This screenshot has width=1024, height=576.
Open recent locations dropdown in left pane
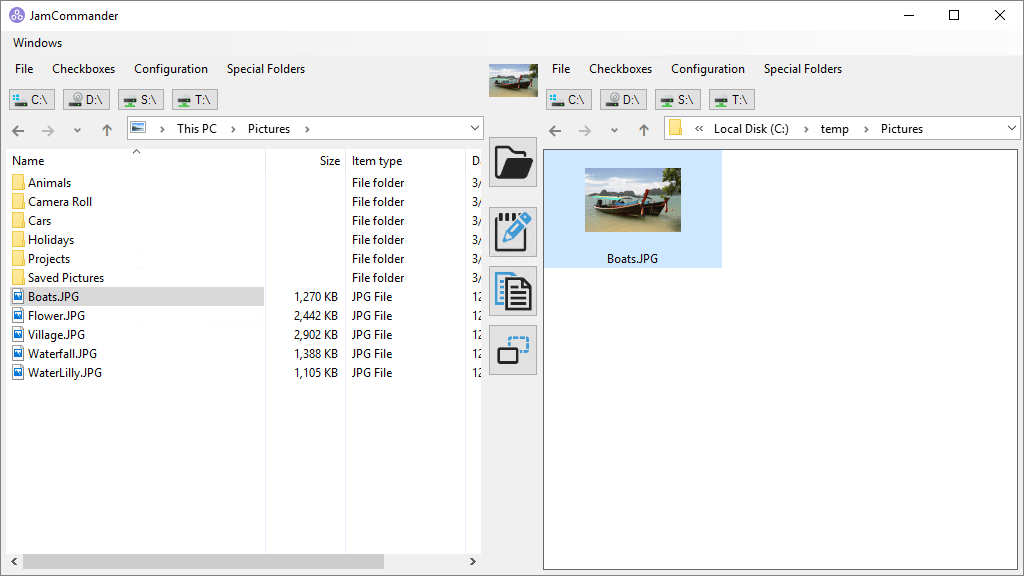[77, 130]
